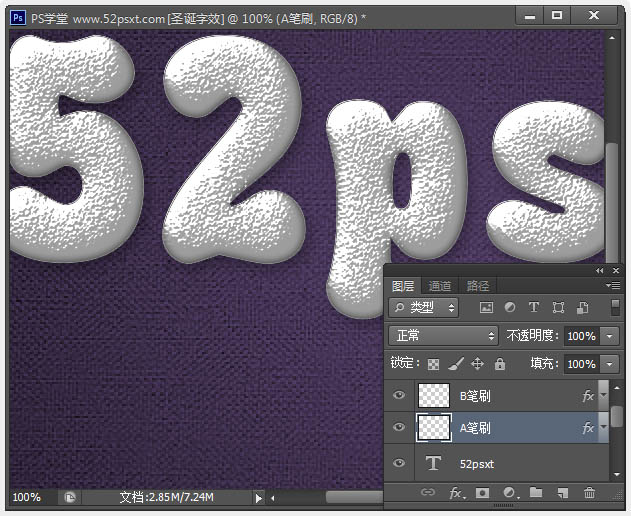Hide the B笔刷 layer
This screenshot has height=516, width=631.
[x=399, y=396]
